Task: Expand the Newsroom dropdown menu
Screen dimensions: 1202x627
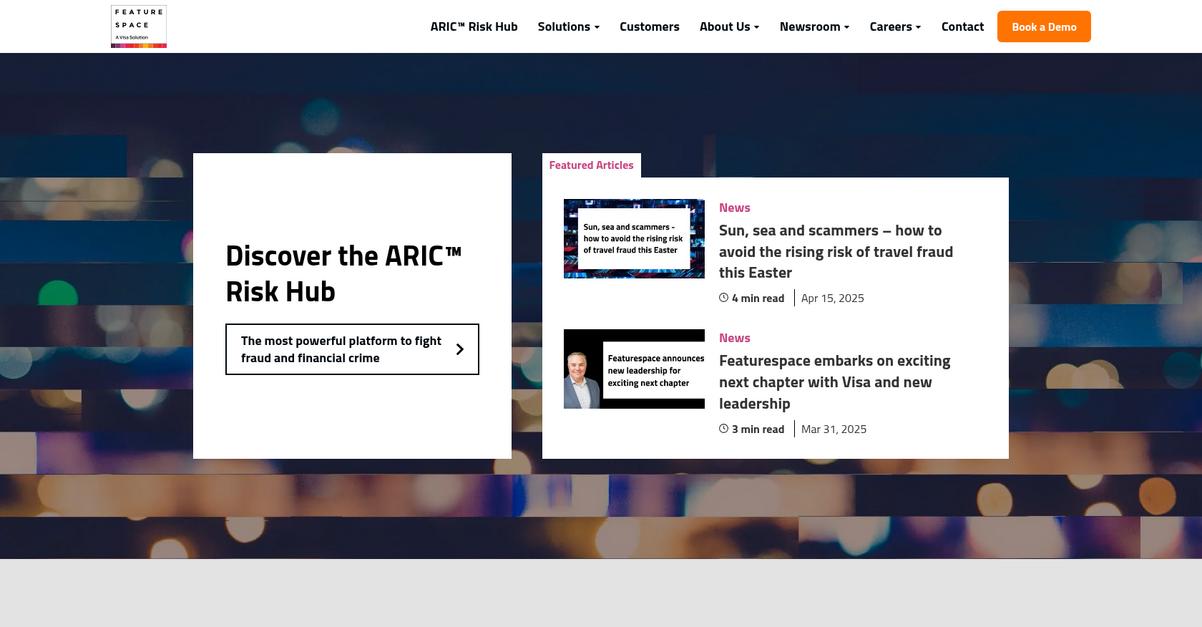Action: pyautogui.click(x=814, y=27)
